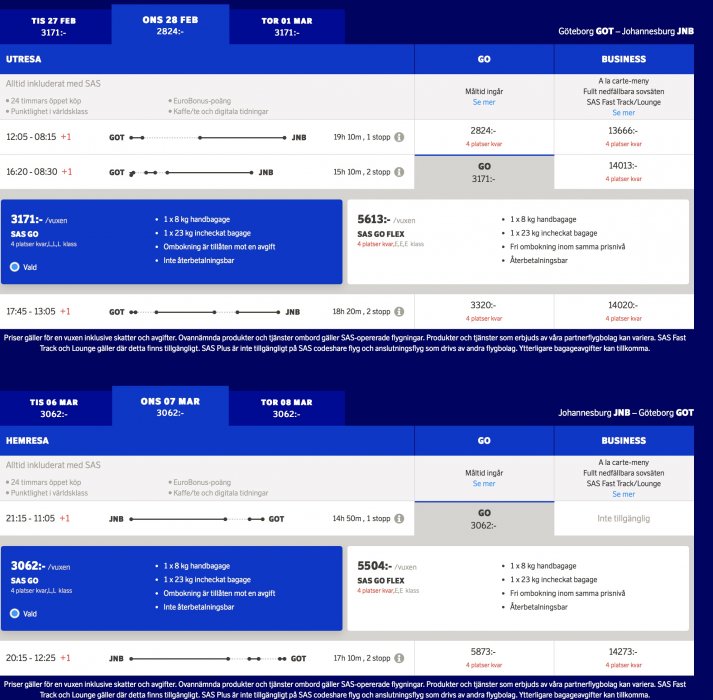The height and width of the screenshot is (700, 713).
Task: Toggle the Vald radio on return SAS GO 3062
Action: coord(15,614)
